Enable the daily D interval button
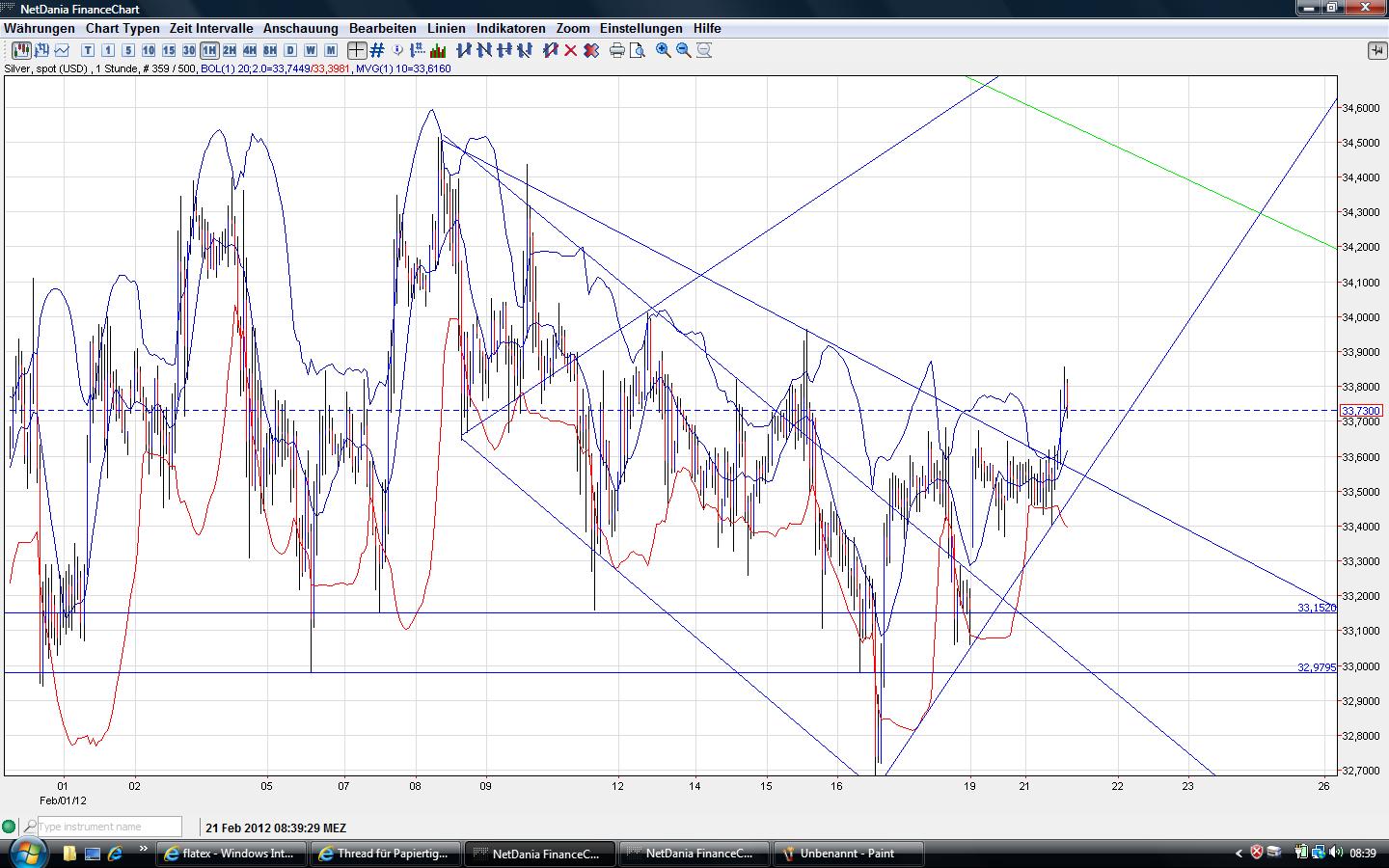 pos(290,50)
